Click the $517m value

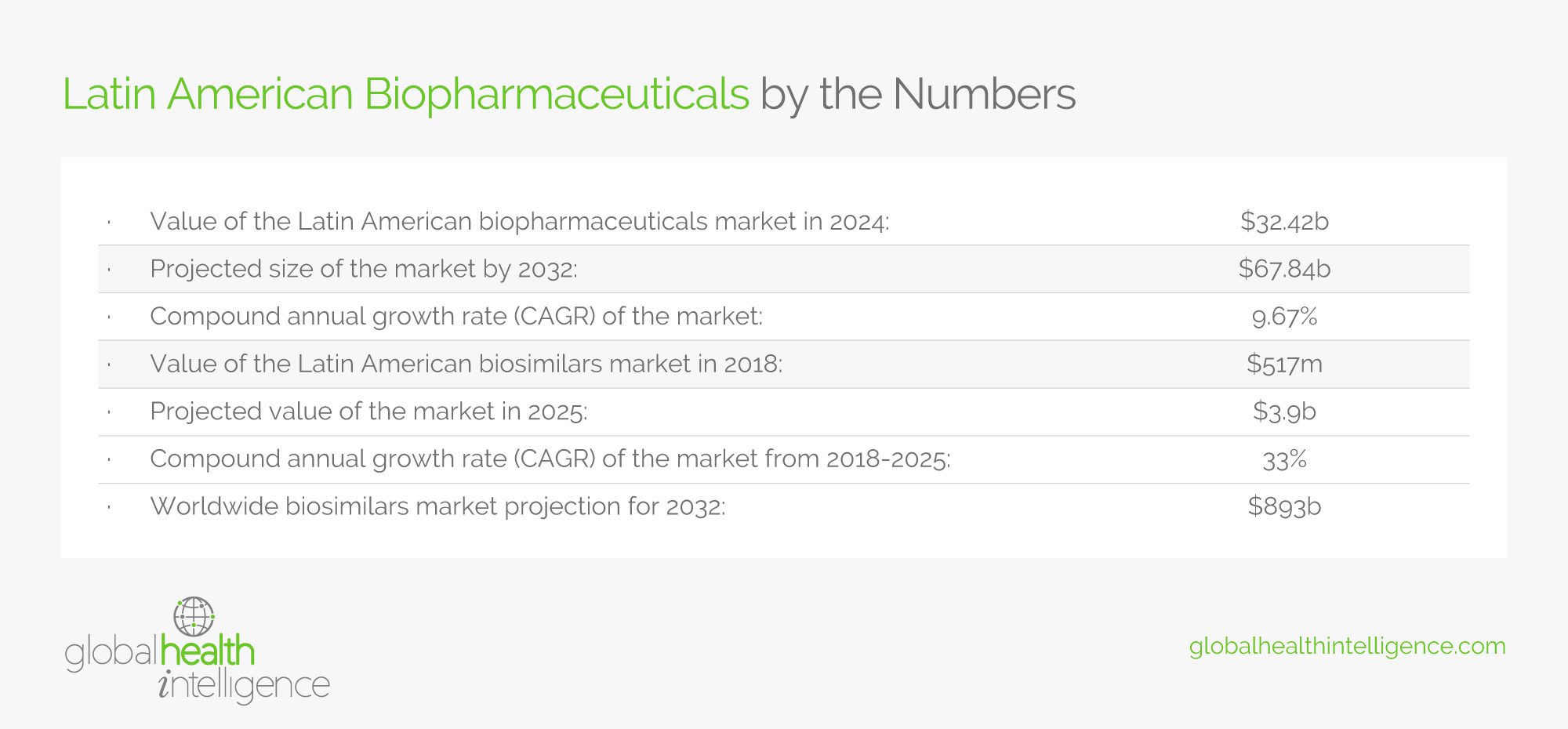point(1284,364)
